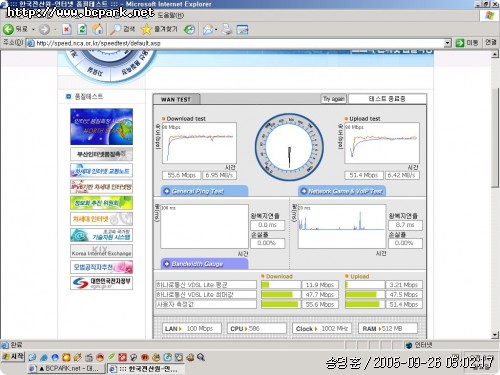
Task: Click the Mail envelope toolbar icon
Action: (x=208, y=30)
